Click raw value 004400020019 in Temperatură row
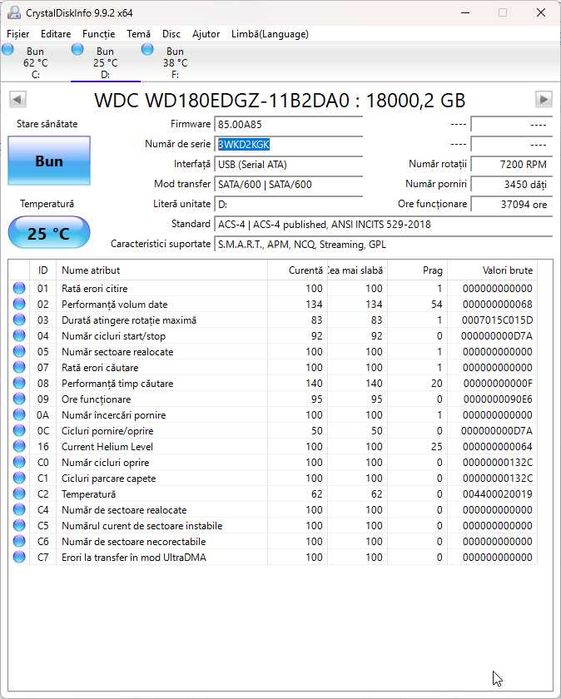Image resolution: width=561 pixels, height=699 pixels. coord(497,494)
